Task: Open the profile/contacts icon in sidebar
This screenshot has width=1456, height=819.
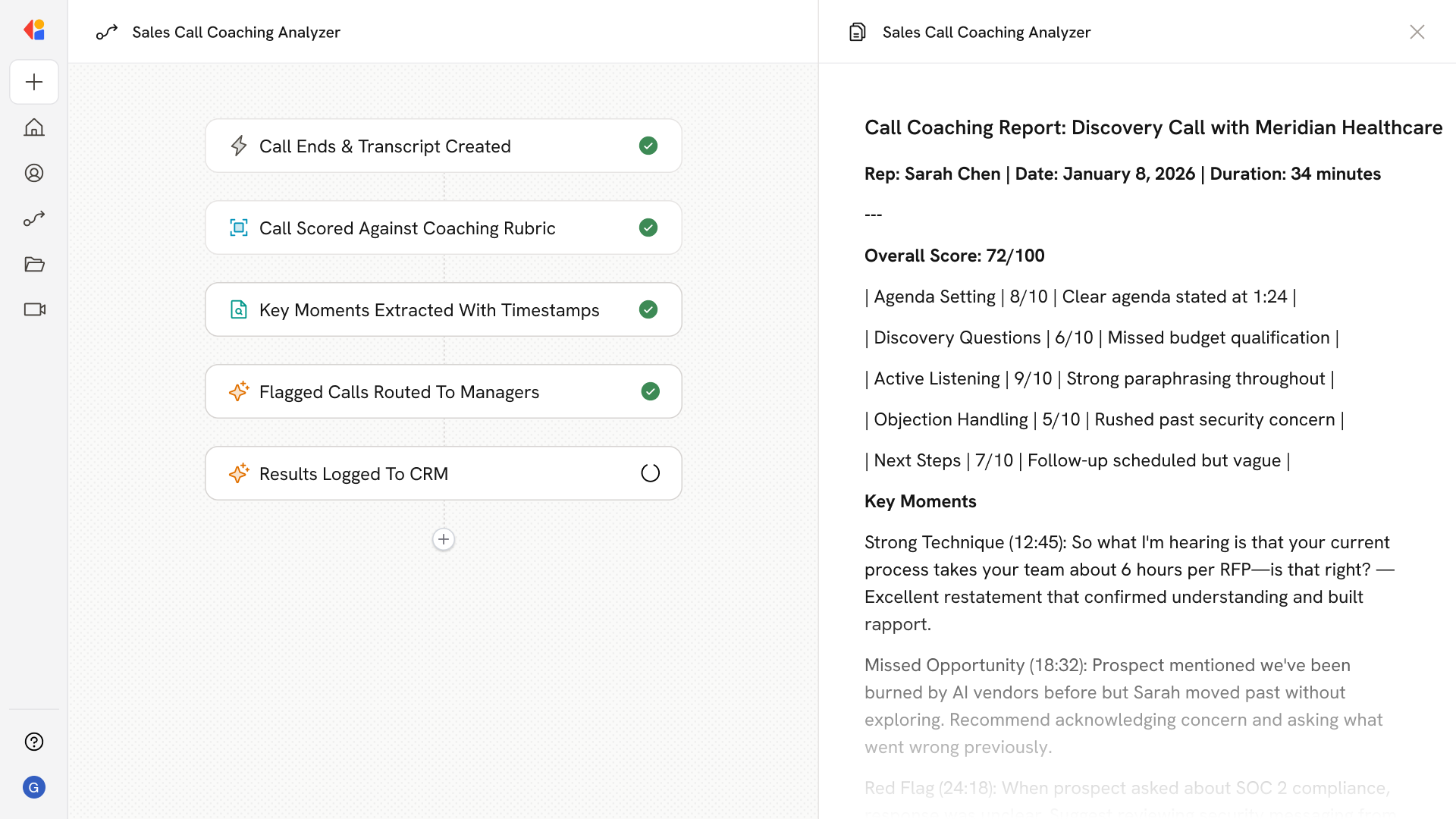Action: pyautogui.click(x=34, y=173)
